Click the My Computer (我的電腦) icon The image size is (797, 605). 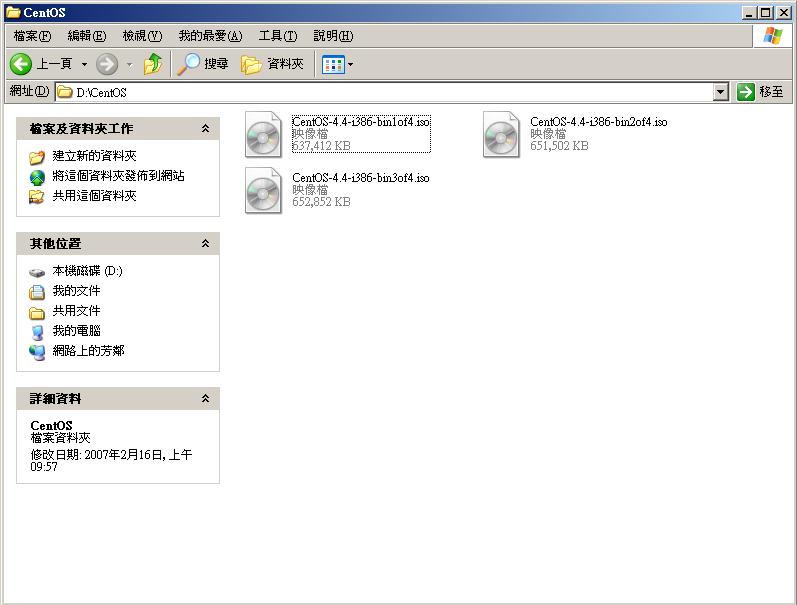[37, 332]
